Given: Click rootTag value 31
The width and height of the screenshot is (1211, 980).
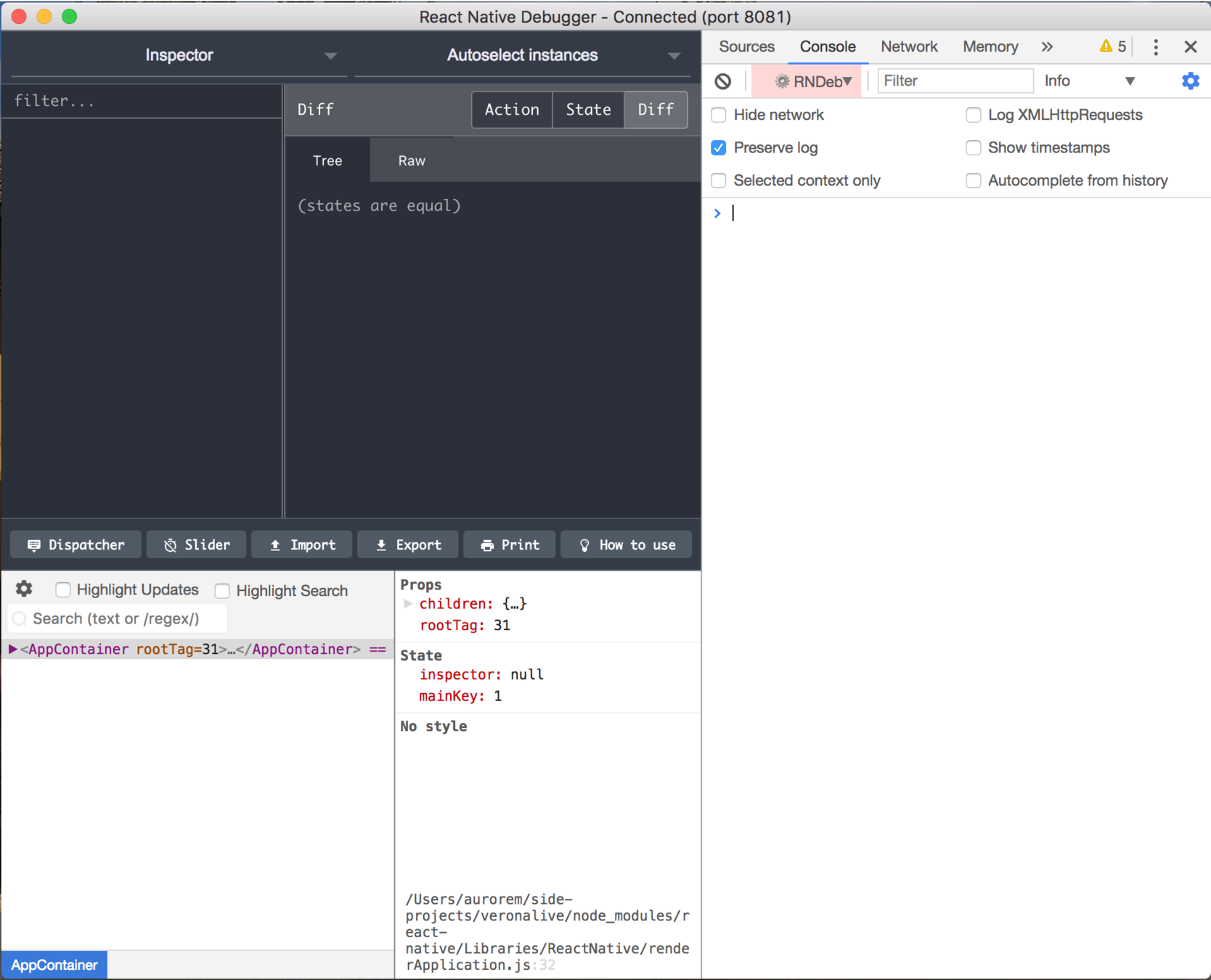Looking at the screenshot, I should click(x=502, y=626).
